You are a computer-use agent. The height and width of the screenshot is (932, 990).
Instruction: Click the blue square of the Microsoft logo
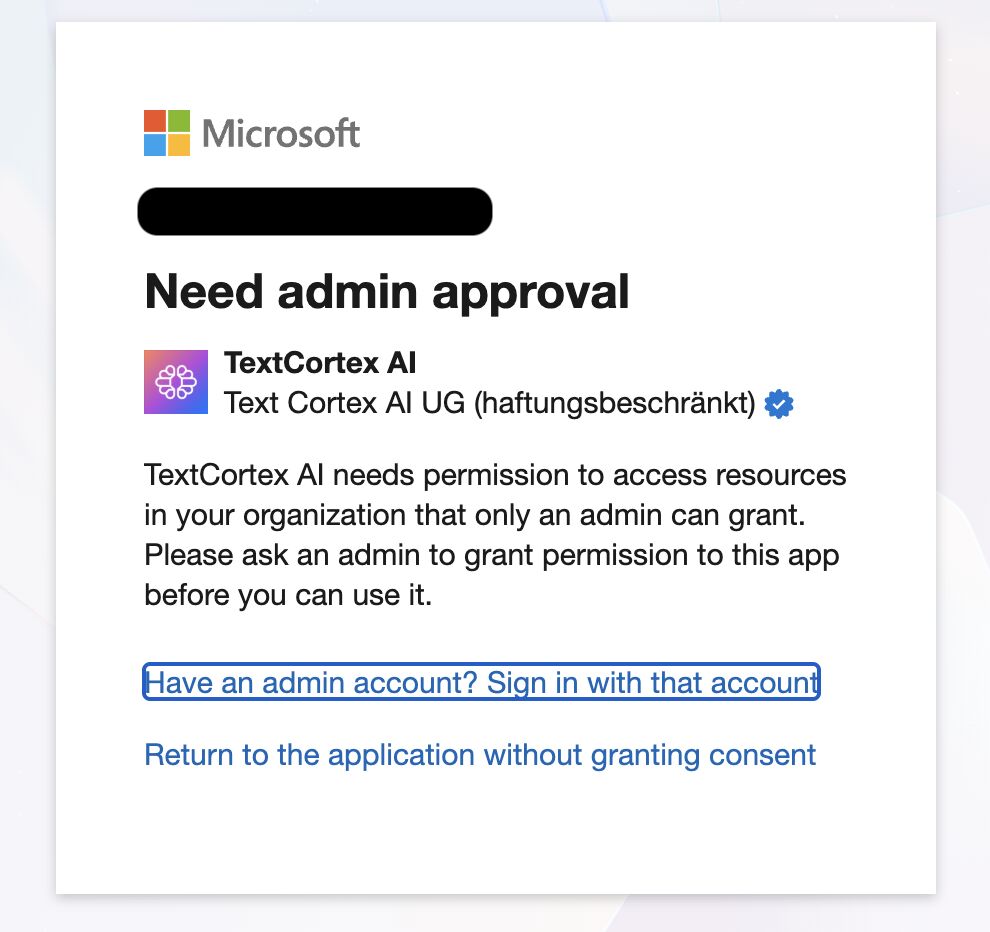tap(154, 145)
